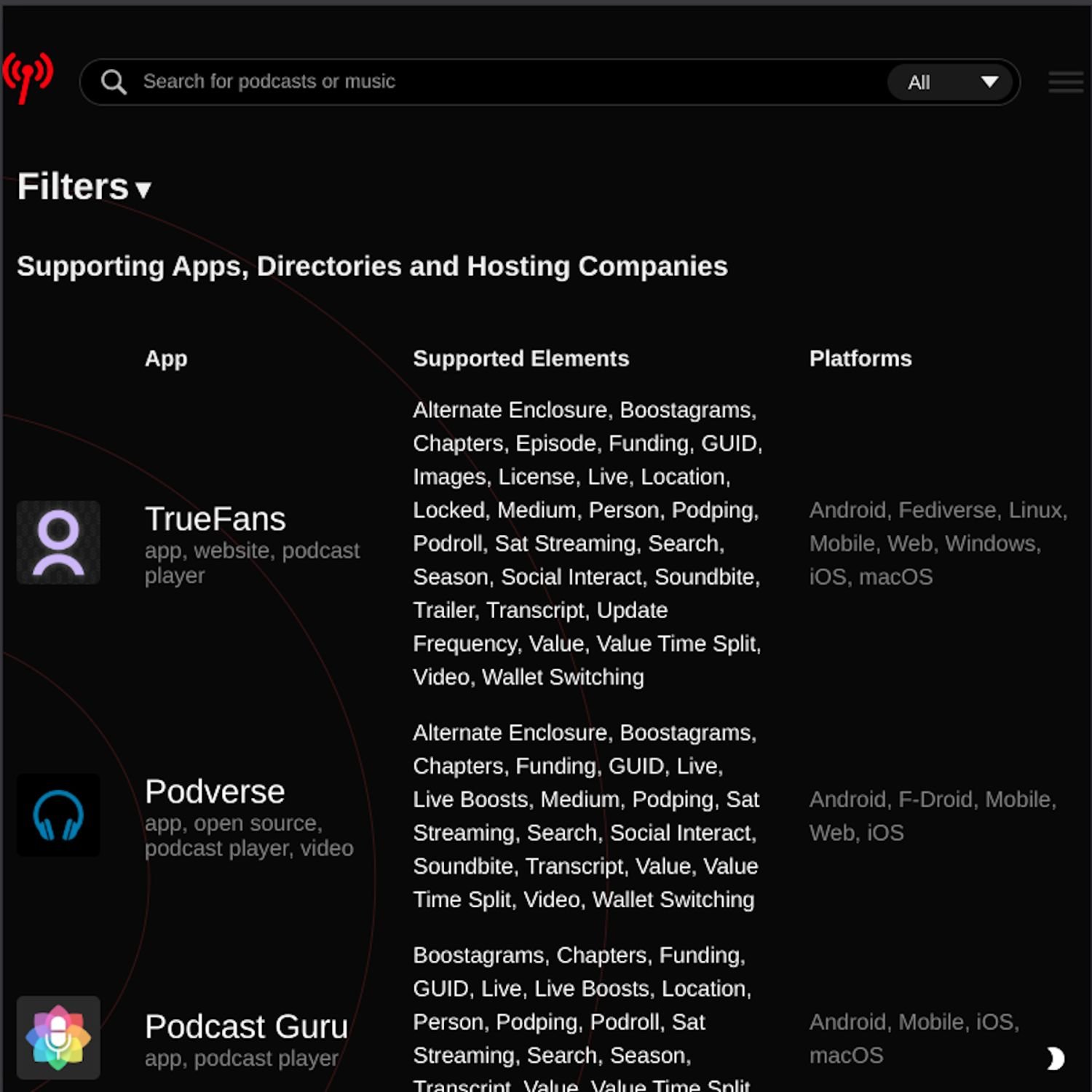Click TrueFans supported elements list
This screenshot has height=1092, width=1092.
587,543
